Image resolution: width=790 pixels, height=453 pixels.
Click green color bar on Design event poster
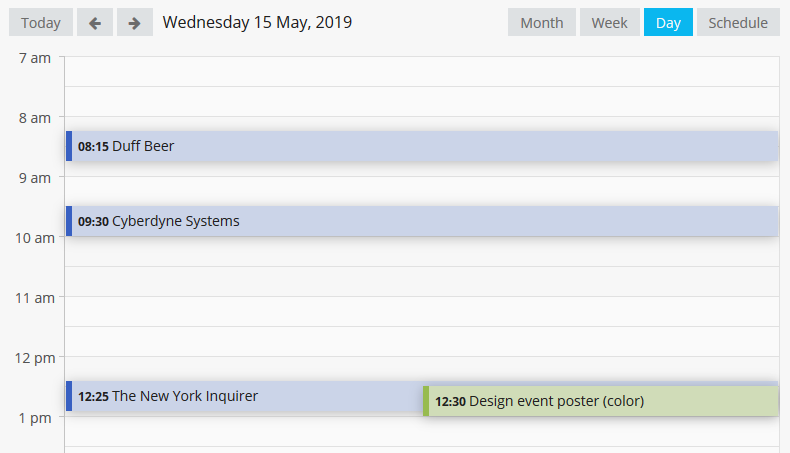(x=426, y=401)
